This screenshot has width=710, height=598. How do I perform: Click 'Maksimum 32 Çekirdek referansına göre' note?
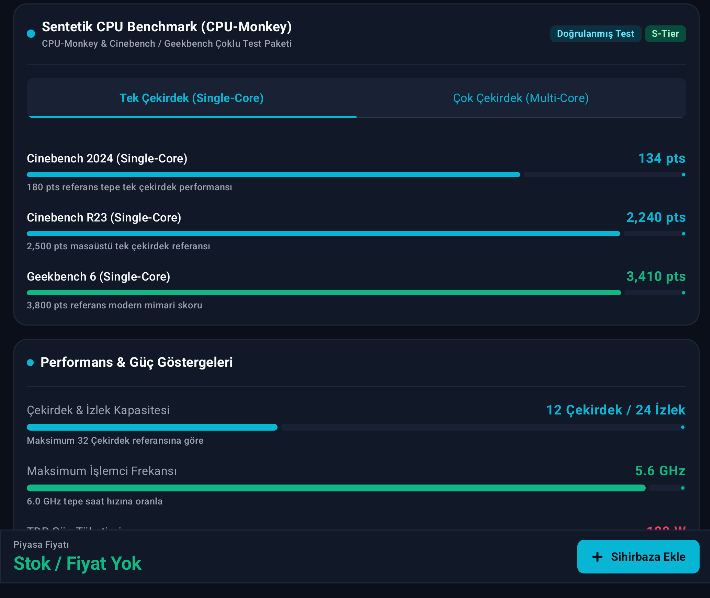[115, 440]
